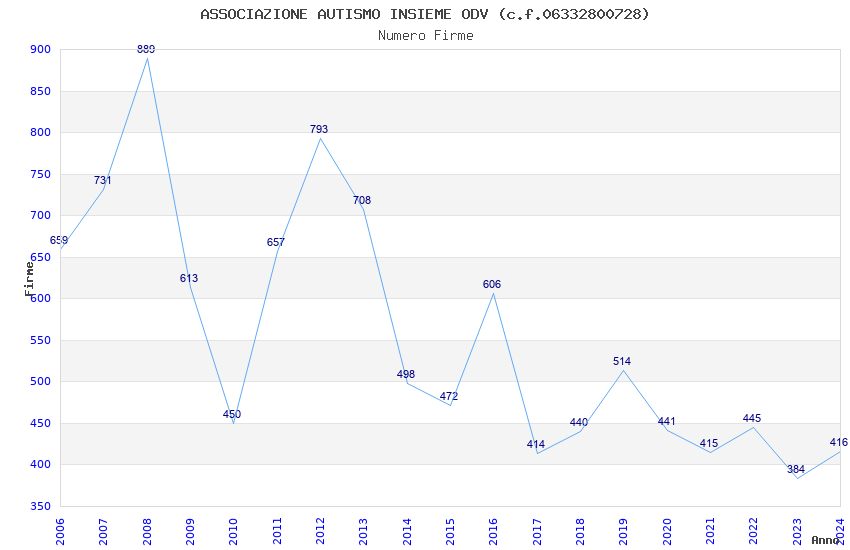Click the 2009 x-axis year label
This screenshot has height=550, width=850.
click(190, 531)
